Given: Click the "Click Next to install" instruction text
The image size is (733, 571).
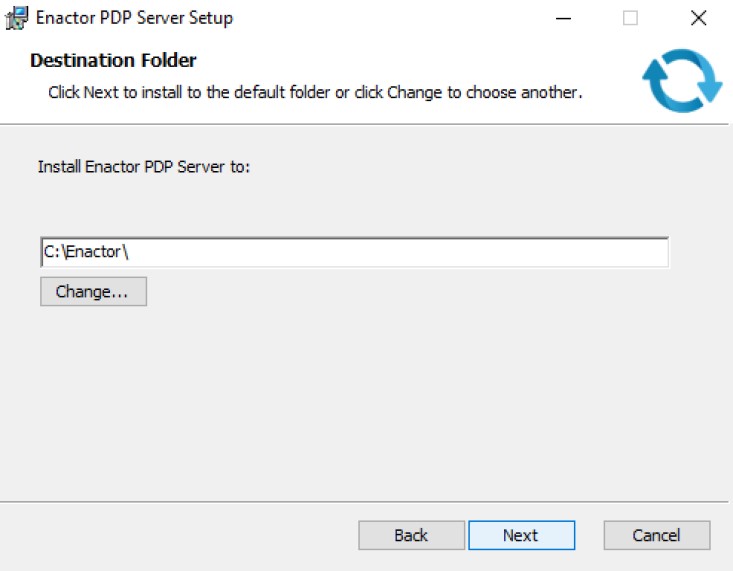Looking at the screenshot, I should [315, 92].
